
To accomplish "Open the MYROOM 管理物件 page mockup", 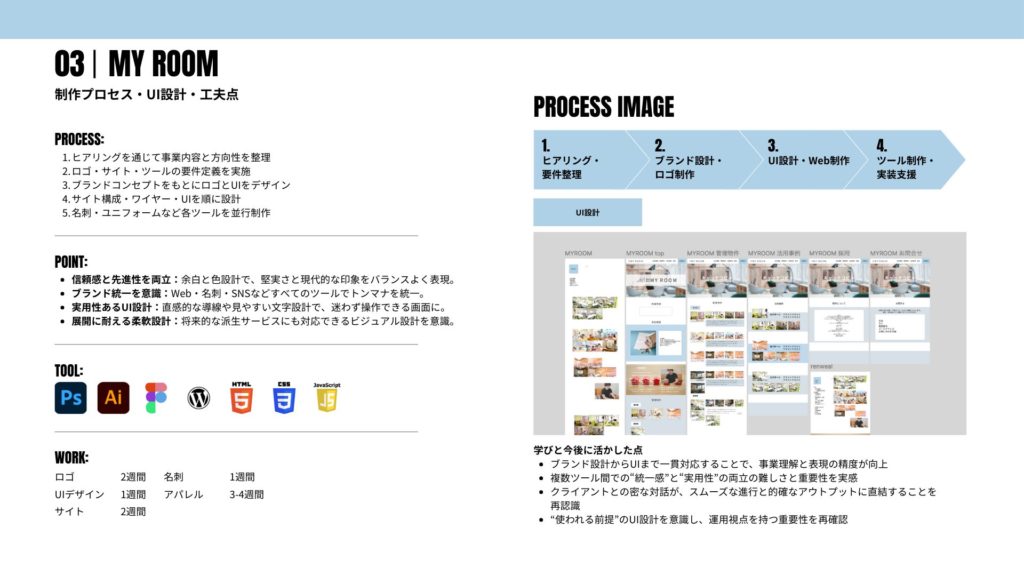I will pyautogui.click(x=716, y=340).
